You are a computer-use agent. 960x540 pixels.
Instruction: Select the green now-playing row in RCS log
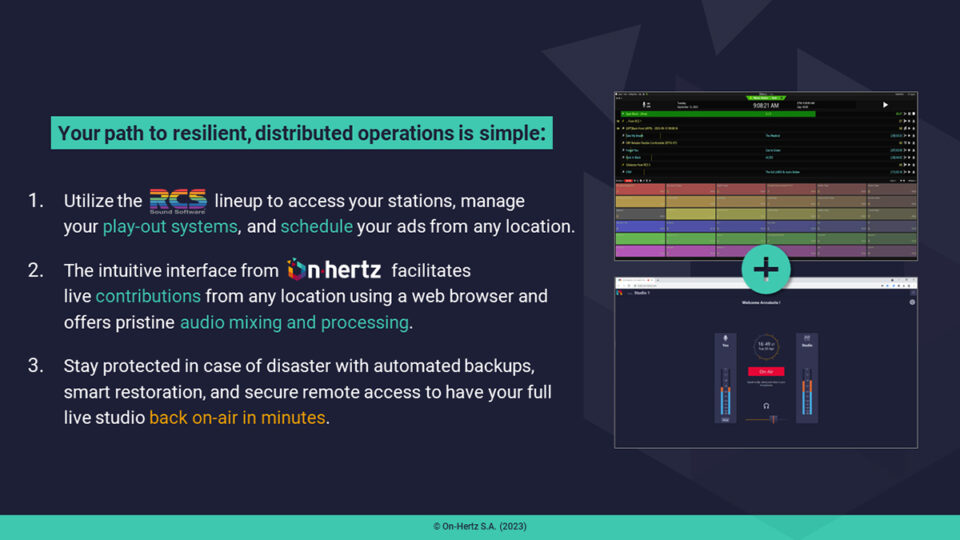(x=717, y=114)
